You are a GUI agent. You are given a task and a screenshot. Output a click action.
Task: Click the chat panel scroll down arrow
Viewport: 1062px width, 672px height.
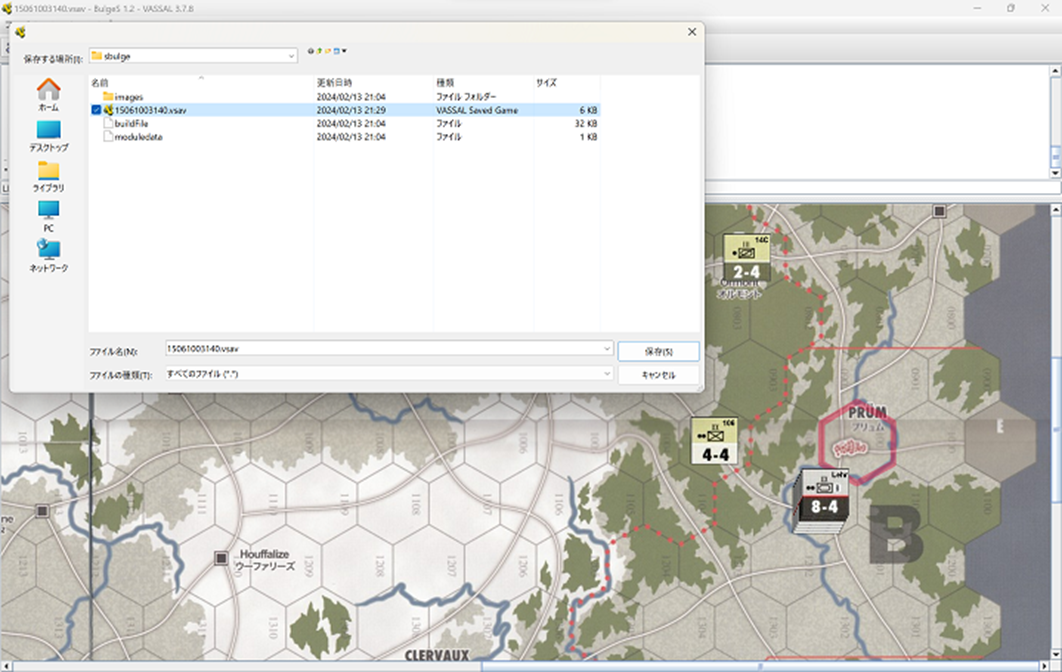(1055, 173)
